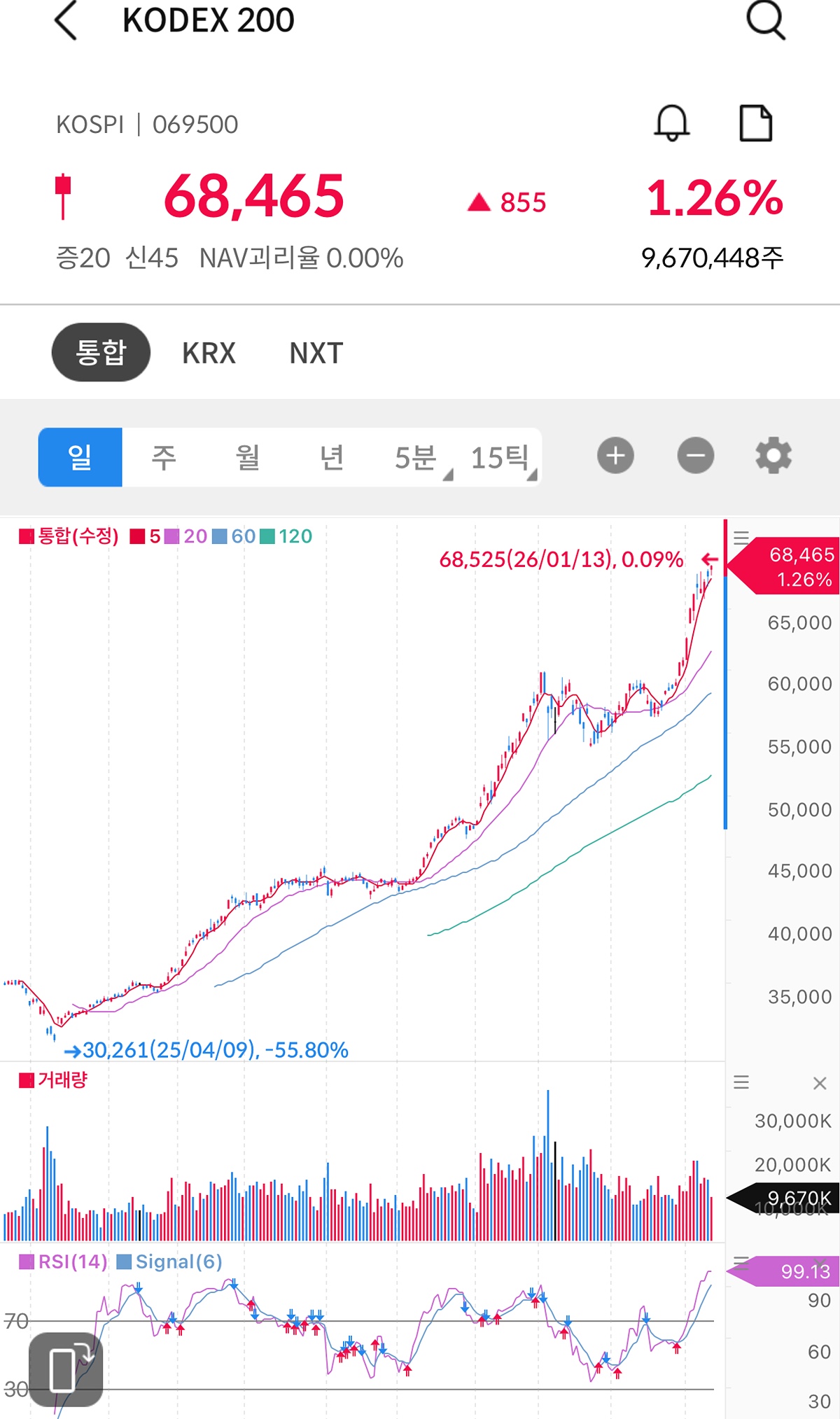Open chart settings gear icon
The height and width of the screenshot is (1419, 840).
tap(773, 456)
